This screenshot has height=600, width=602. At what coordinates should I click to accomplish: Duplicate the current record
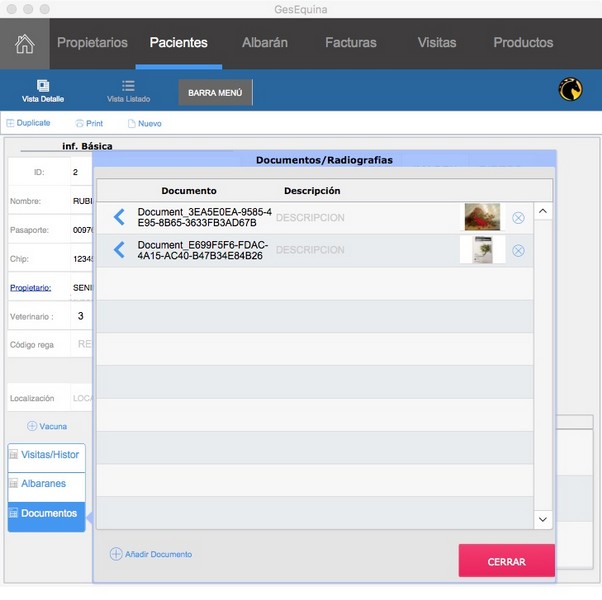28,123
